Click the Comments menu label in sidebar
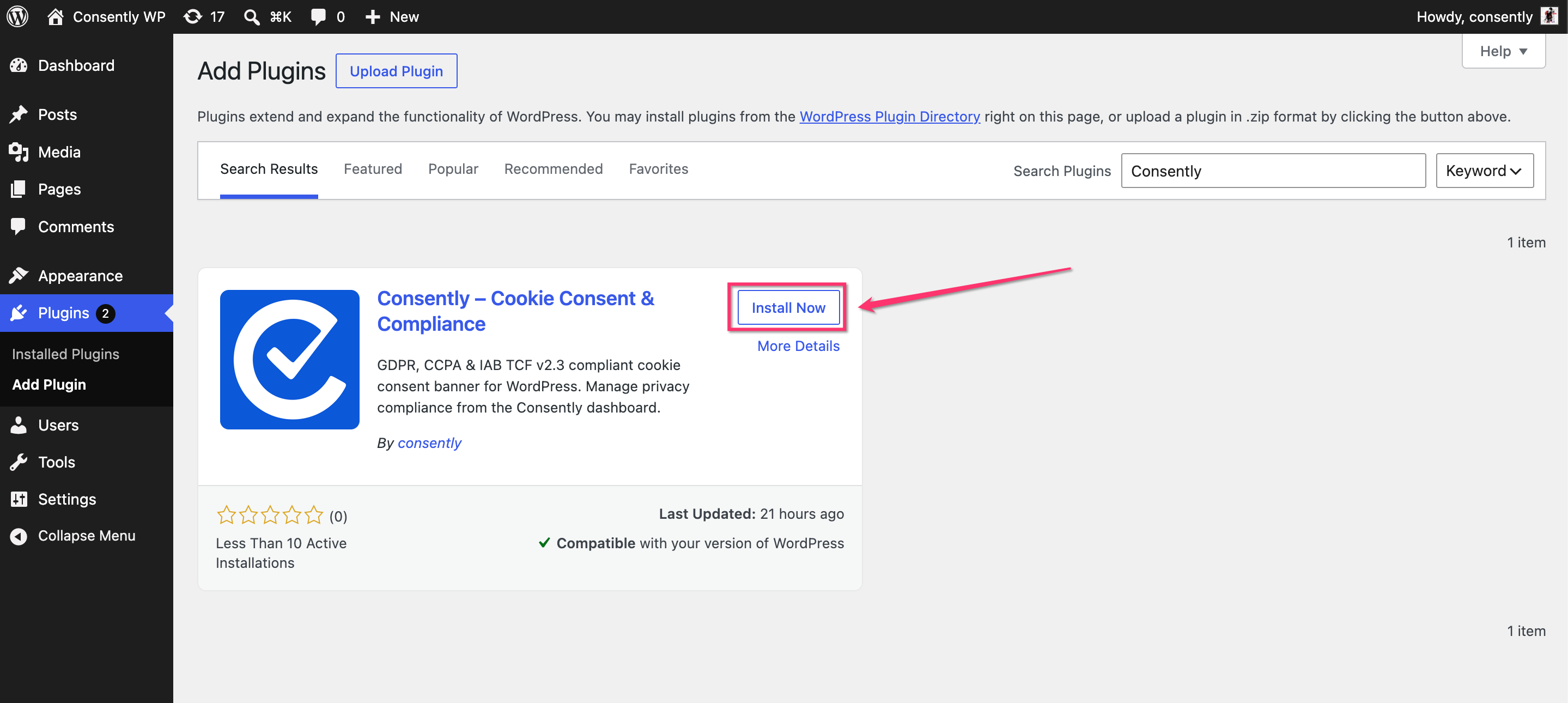Screen dimensions: 1568x703 (76, 226)
